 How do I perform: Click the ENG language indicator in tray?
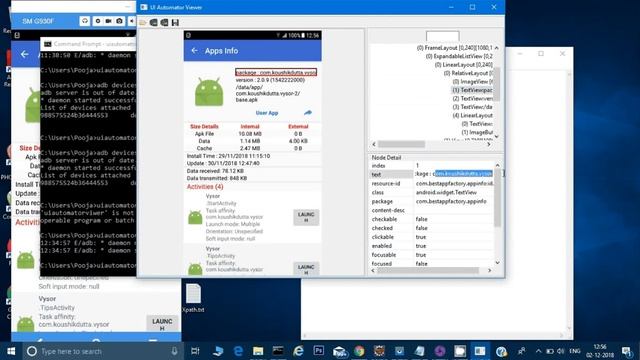click(575, 351)
